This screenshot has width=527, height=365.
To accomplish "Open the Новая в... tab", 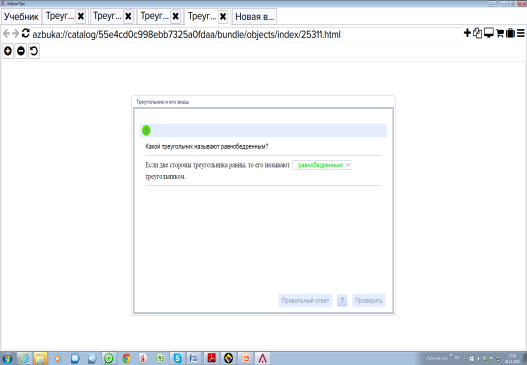I will 254,16.
